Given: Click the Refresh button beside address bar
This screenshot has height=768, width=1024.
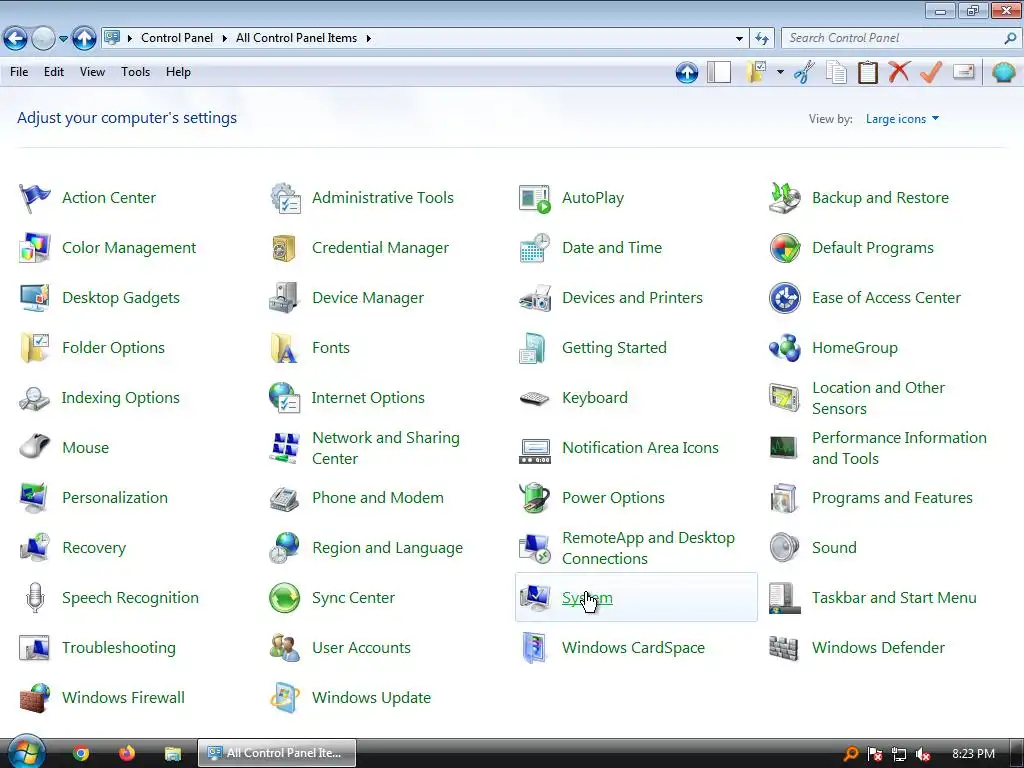Looking at the screenshot, I should (761, 39).
